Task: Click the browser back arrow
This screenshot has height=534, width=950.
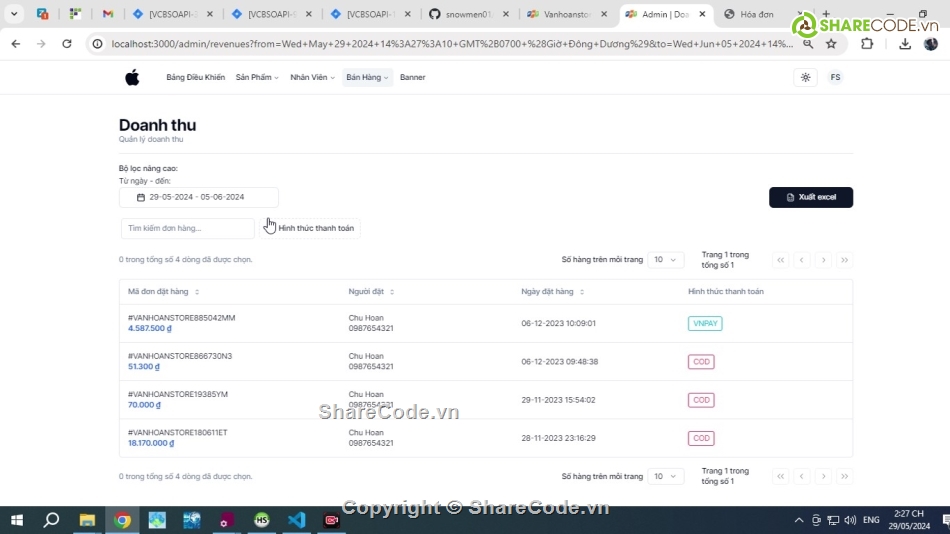Action: [16, 44]
